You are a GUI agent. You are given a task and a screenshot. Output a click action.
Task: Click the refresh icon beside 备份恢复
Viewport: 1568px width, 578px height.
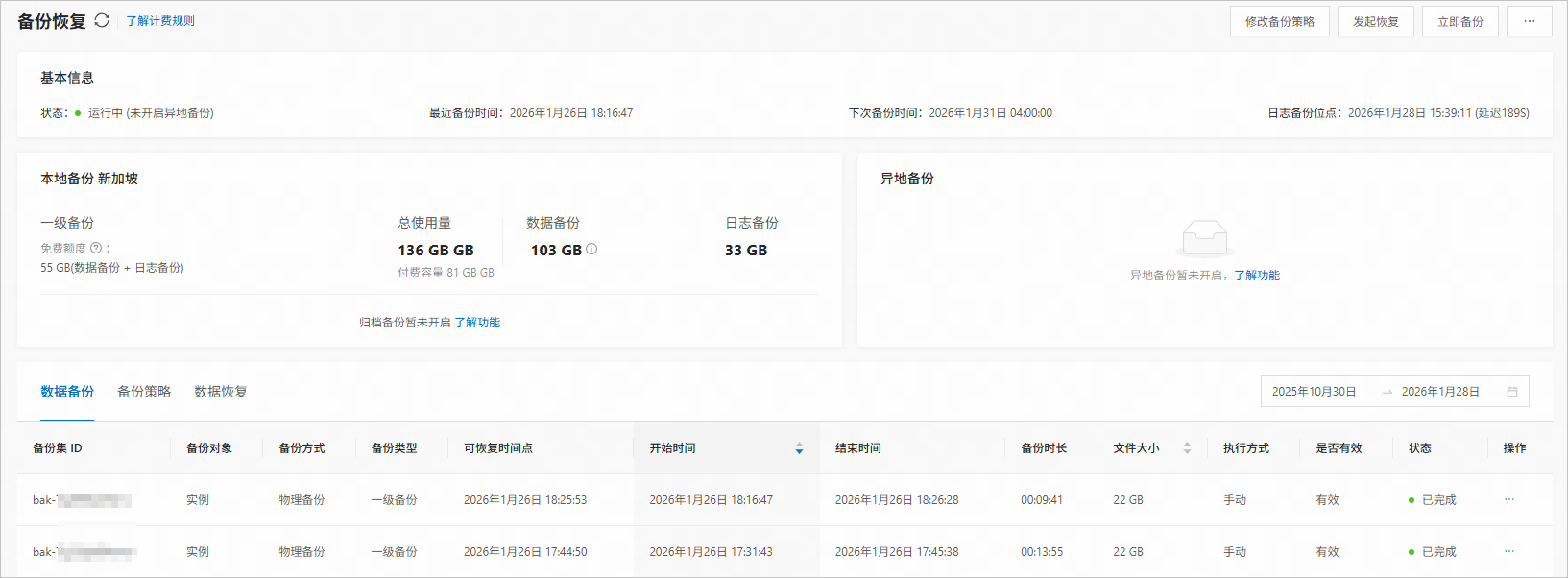(x=102, y=20)
